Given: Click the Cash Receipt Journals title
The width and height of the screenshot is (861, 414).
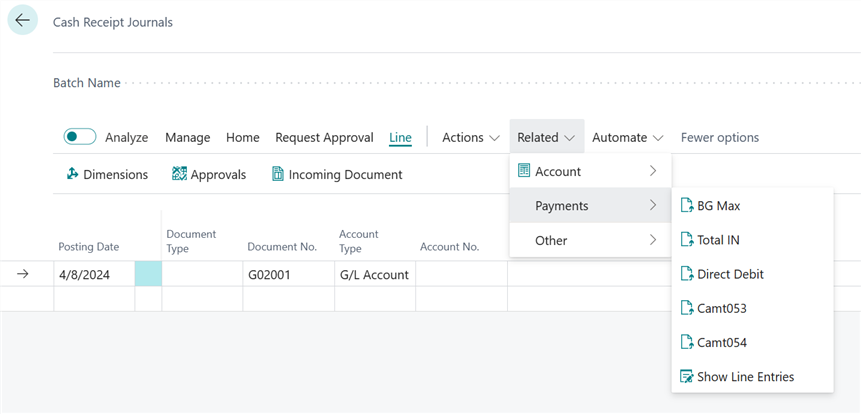Looking at the screenshot, I should pos(113,23).
